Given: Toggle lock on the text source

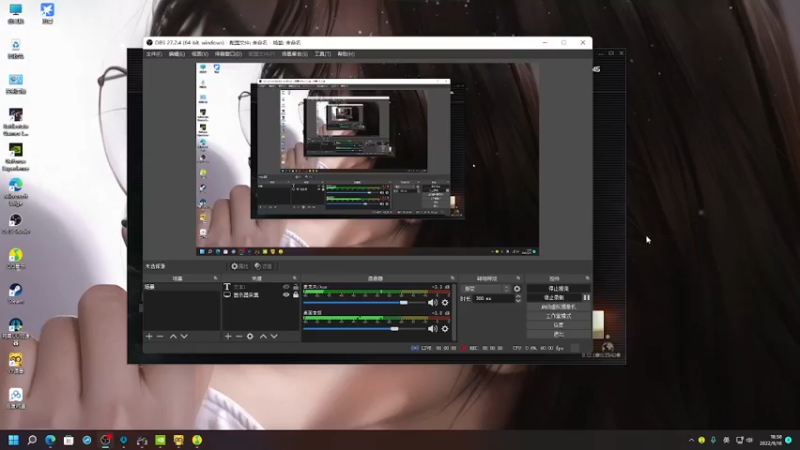Looking at the screenshot, I should (295, 287).
